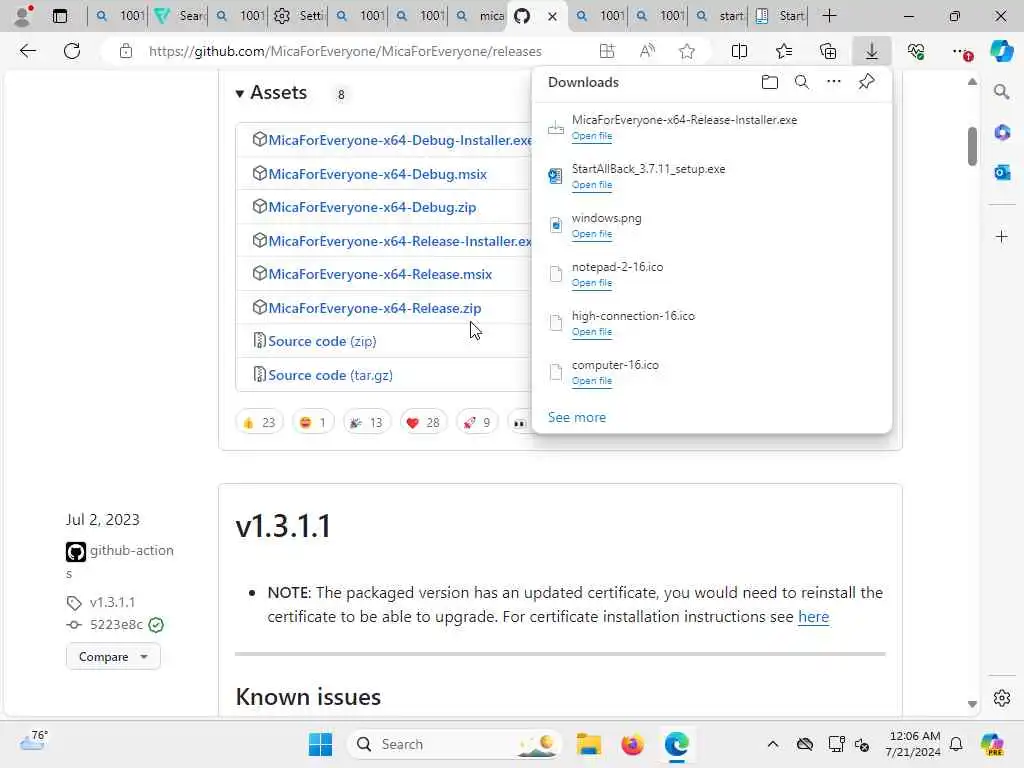Toggle hooray reaction with 13

coord(367,423)
